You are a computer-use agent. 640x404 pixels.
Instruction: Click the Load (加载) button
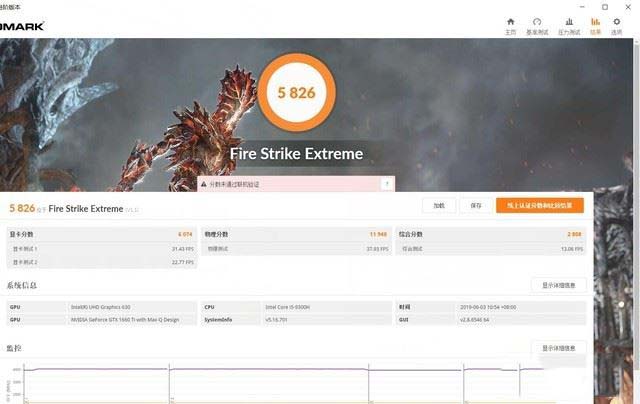(439, 206)
